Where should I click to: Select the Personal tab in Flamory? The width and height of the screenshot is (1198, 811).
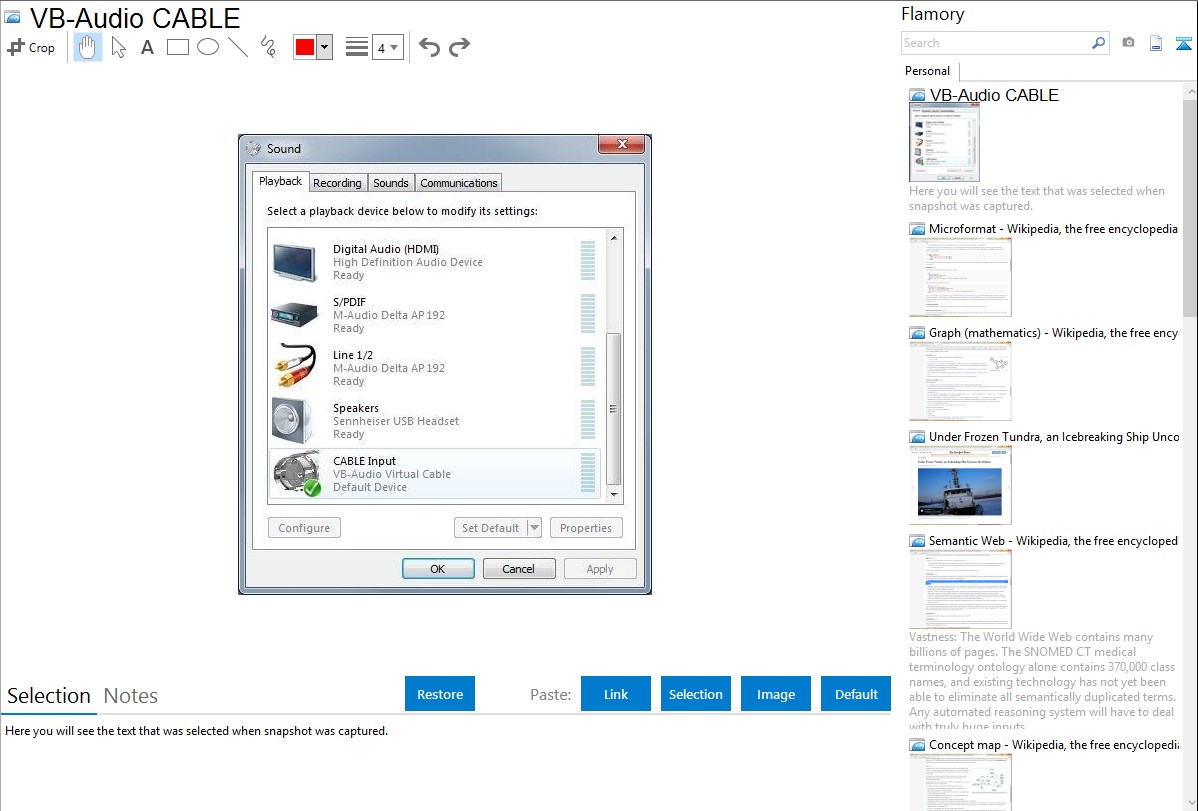click(928, 71)
